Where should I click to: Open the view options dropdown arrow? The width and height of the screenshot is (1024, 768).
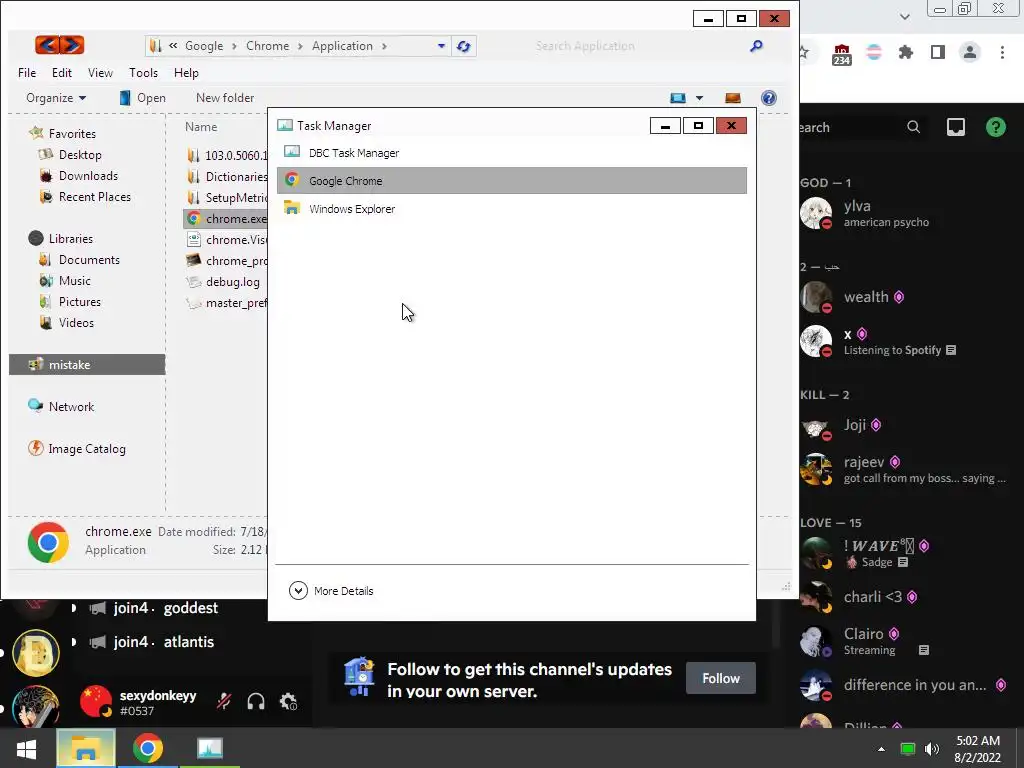(699, 98)
